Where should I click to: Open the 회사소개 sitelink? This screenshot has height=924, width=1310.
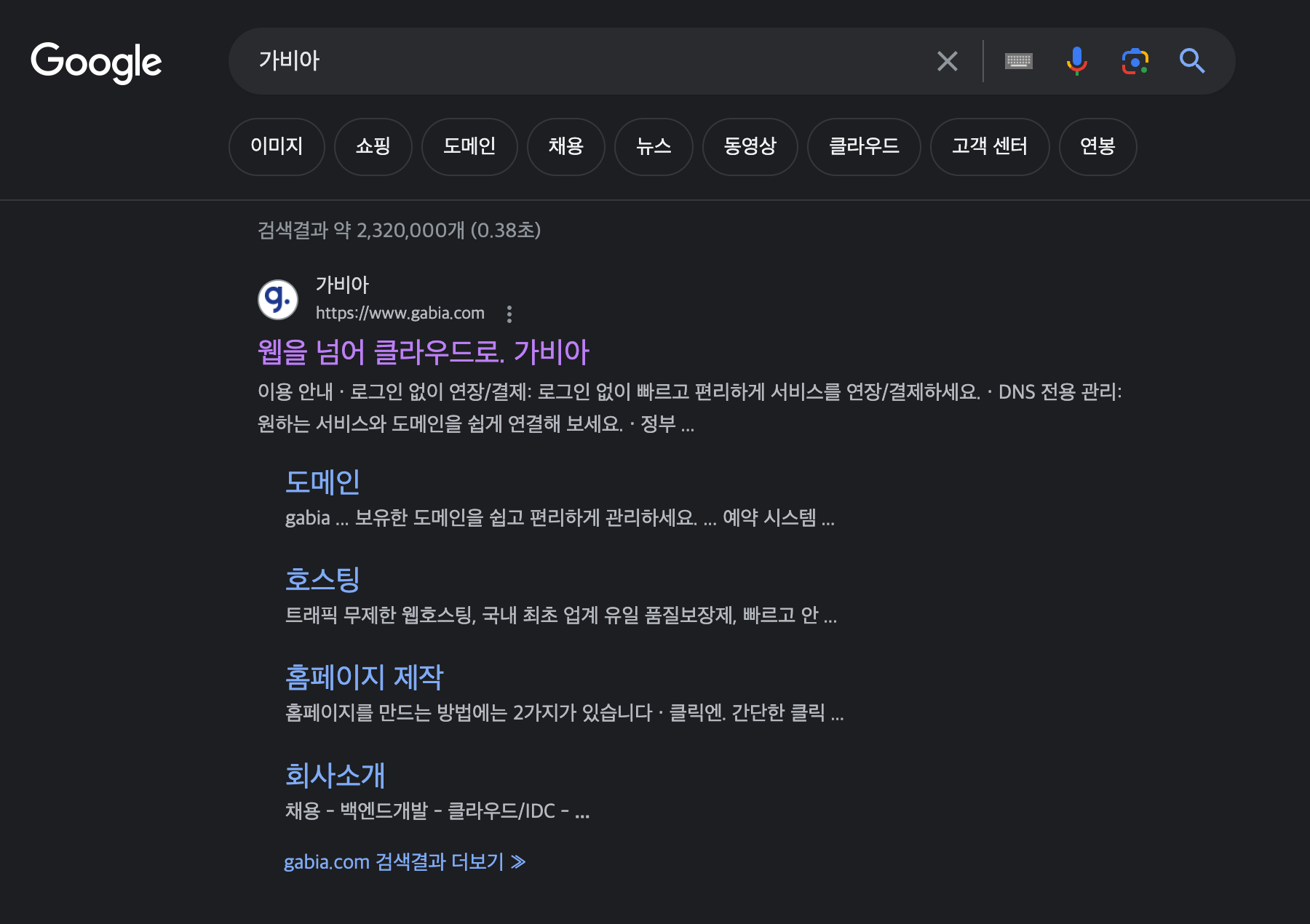pyautogui.click(x=335, y=775)
